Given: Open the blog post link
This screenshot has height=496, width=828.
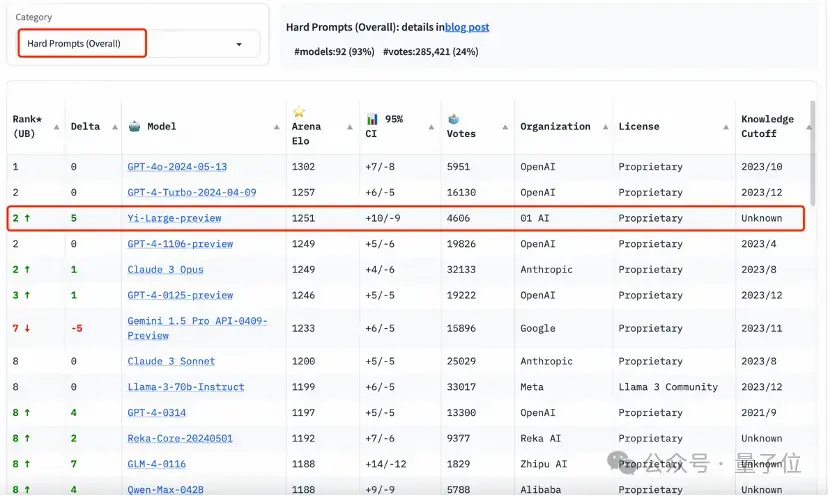Looking at the screenshot, I should click(467, 27).
